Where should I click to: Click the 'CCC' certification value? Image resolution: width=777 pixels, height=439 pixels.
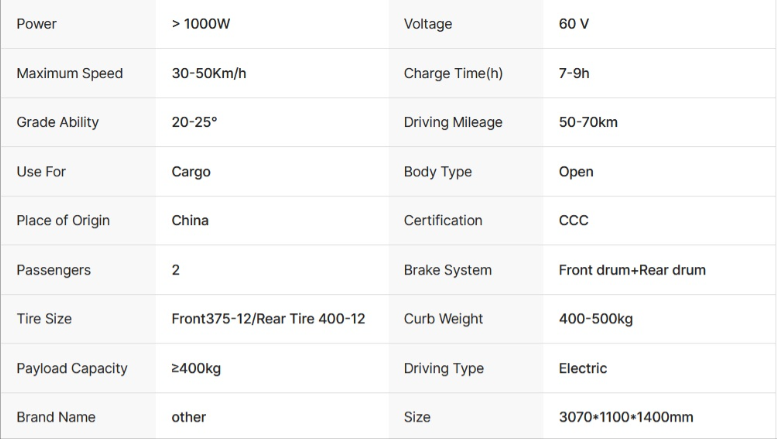coord(574,220)
